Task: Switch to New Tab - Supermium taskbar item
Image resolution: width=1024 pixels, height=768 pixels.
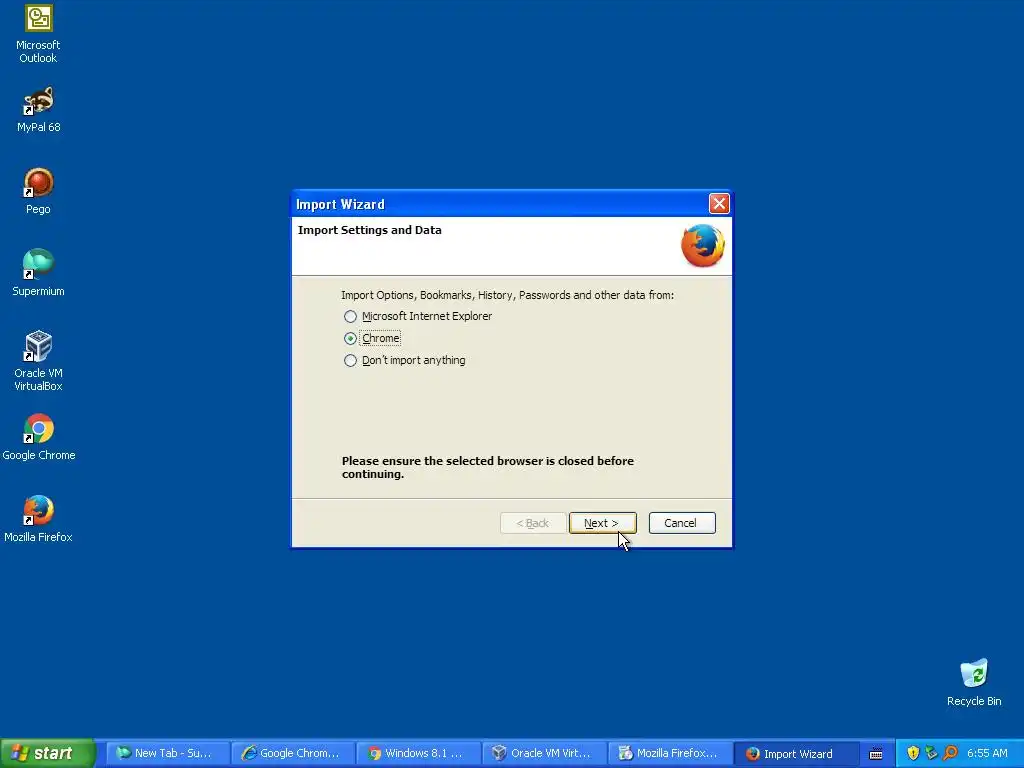Action: (168, 753)
